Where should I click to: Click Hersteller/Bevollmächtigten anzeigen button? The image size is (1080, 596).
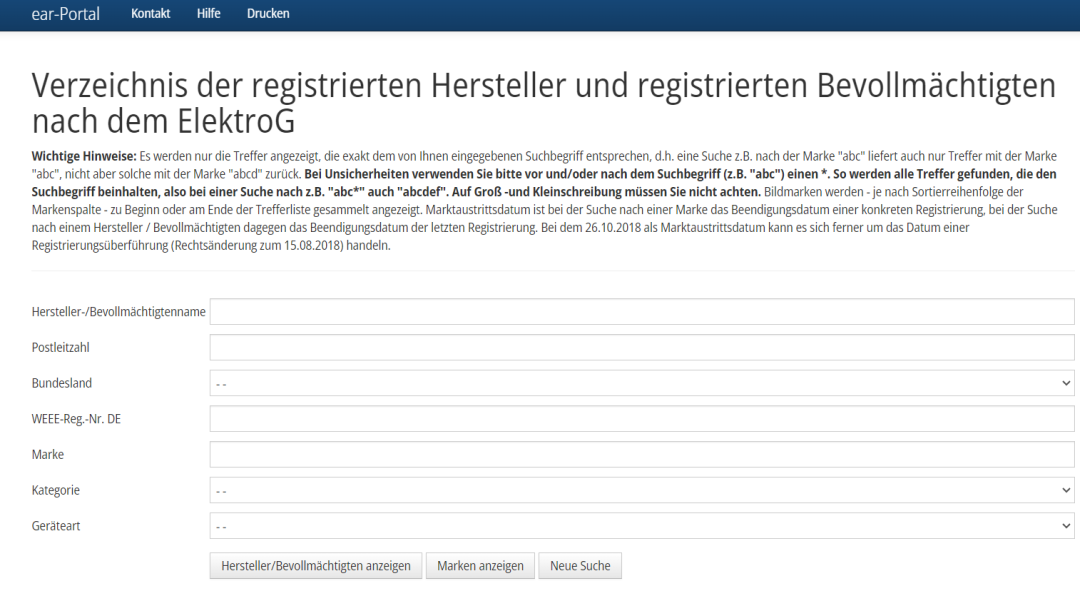315,566
